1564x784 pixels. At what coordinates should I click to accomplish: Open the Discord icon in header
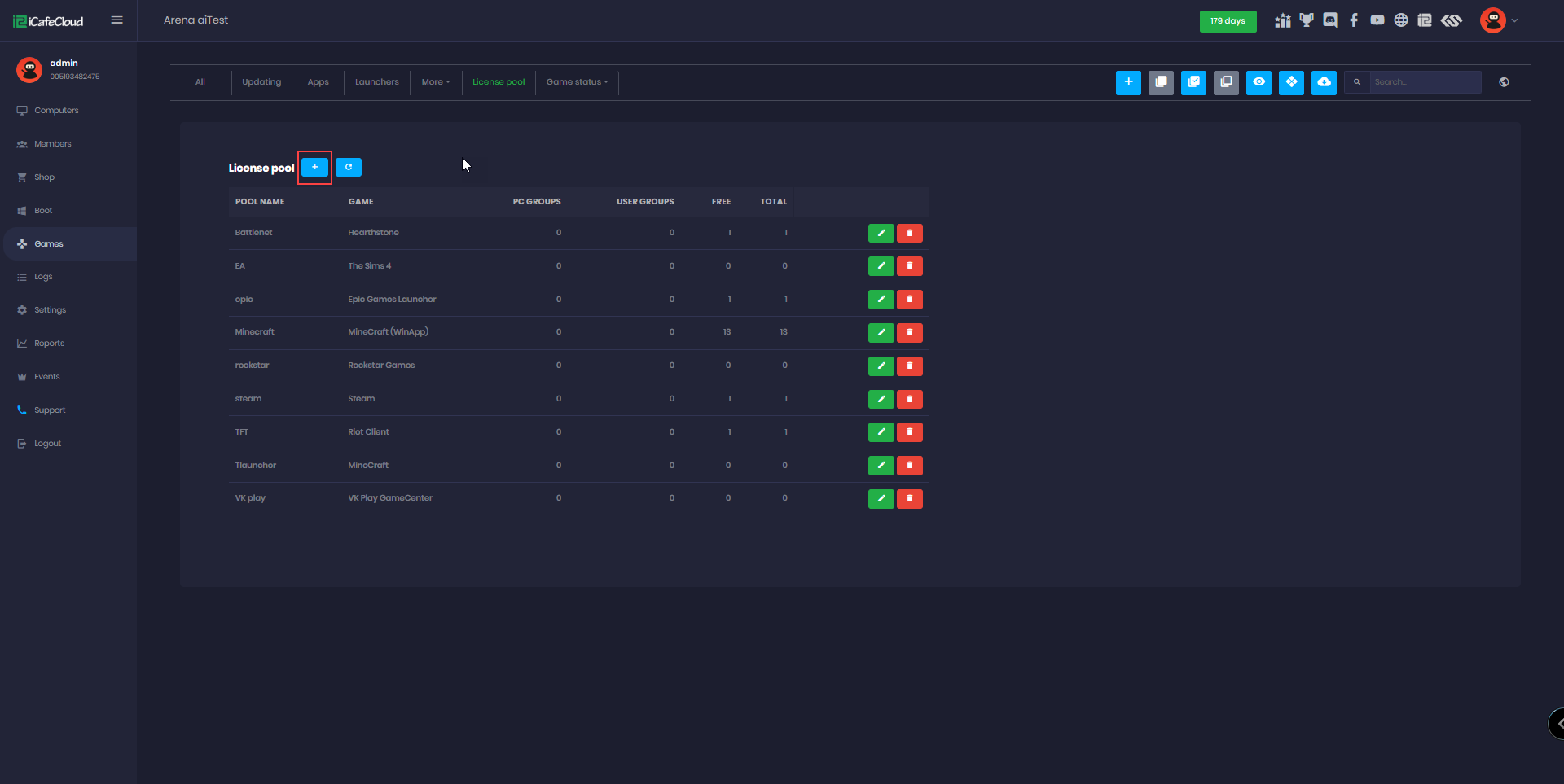point(1330,20)
